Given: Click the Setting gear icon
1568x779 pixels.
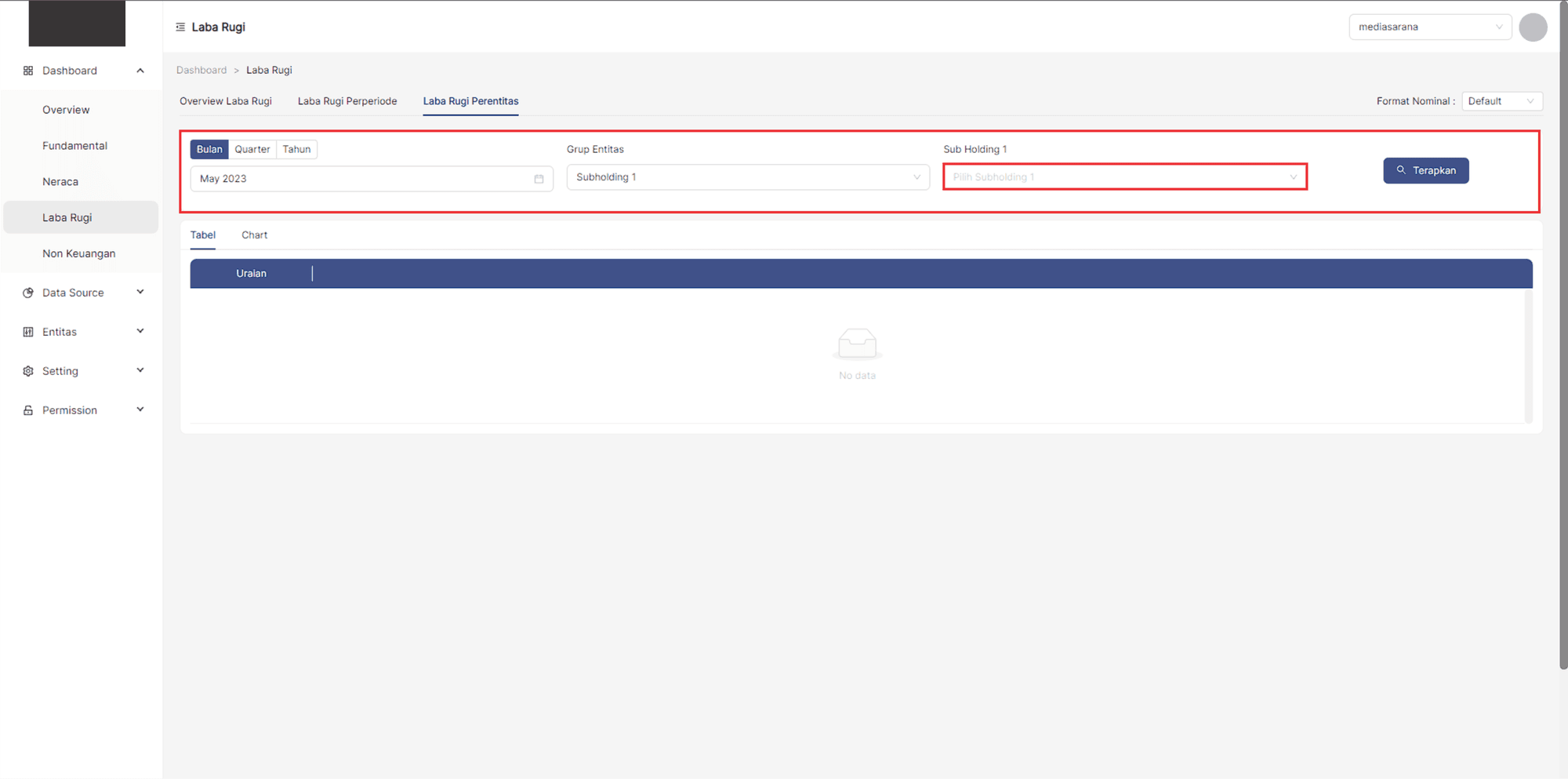Looking at the screenshot, I should pyautogui.click(x=28, y=371).
